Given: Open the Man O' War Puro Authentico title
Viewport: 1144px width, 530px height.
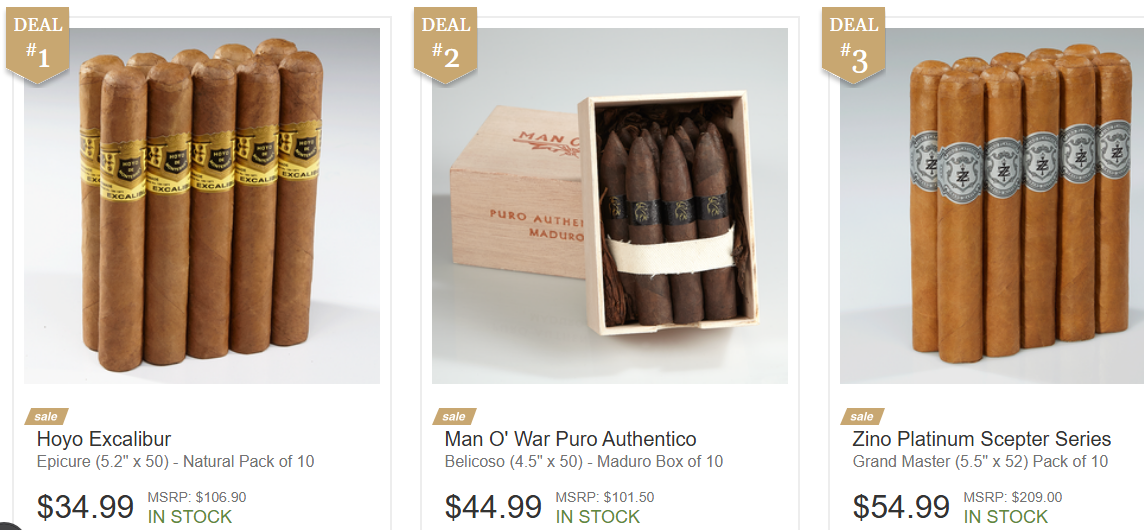Looking at the screenshot, I should pos(571,439).
